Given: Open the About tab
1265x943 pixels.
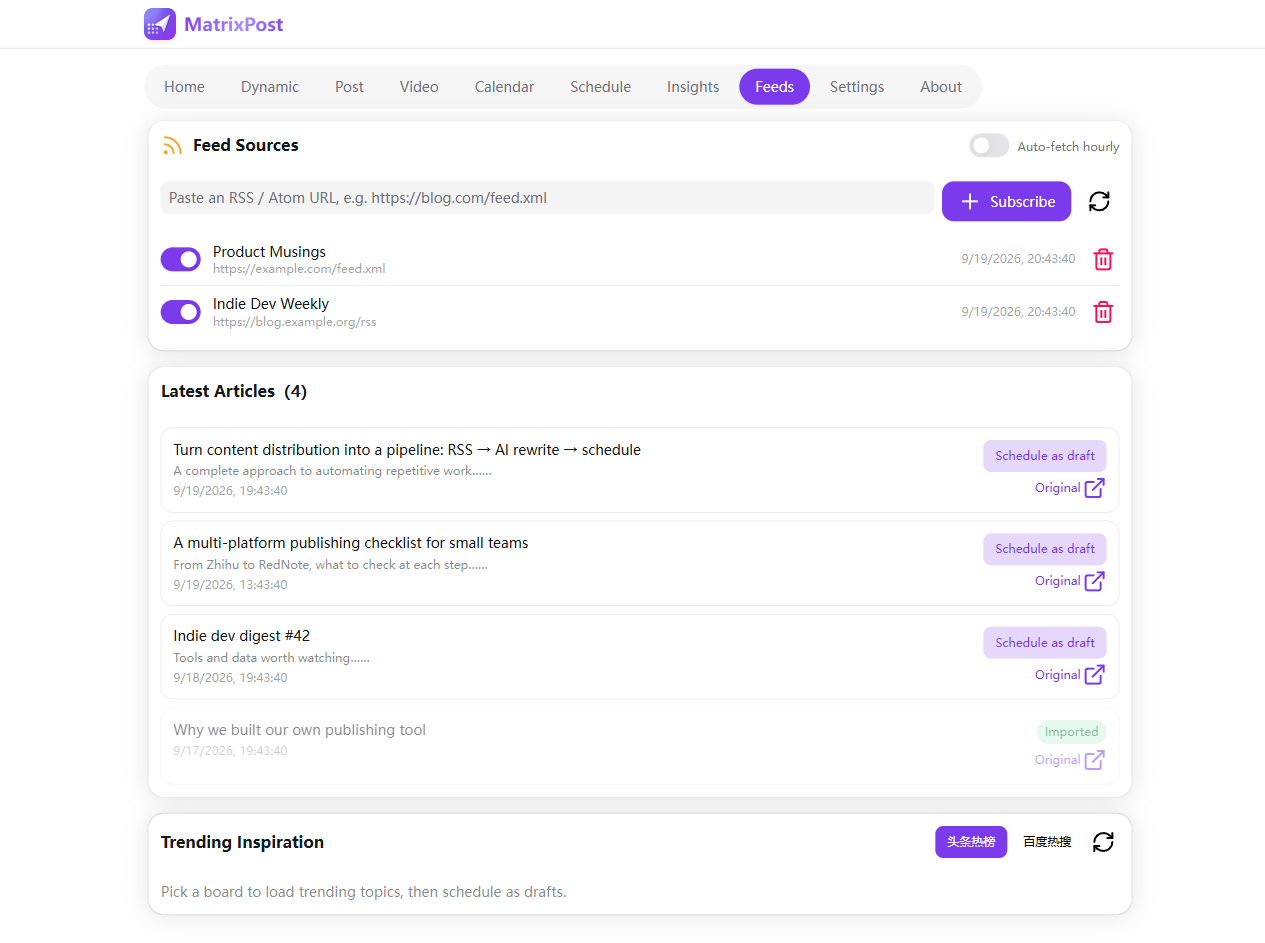Looking at the screenshot, I should 941,87.
